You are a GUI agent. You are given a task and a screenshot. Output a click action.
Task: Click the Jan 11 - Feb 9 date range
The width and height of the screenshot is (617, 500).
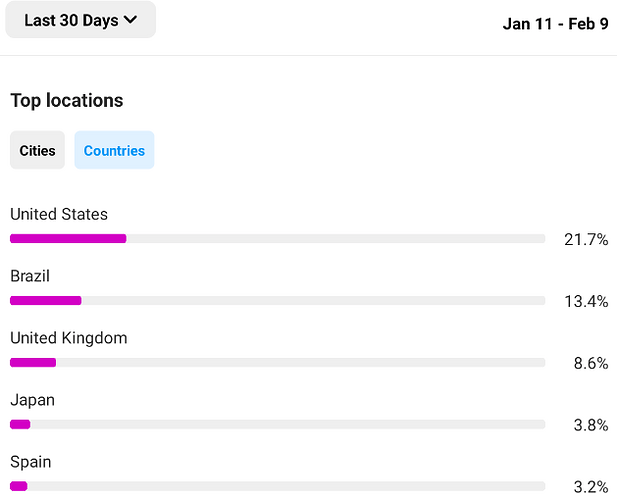pos(555,24)
